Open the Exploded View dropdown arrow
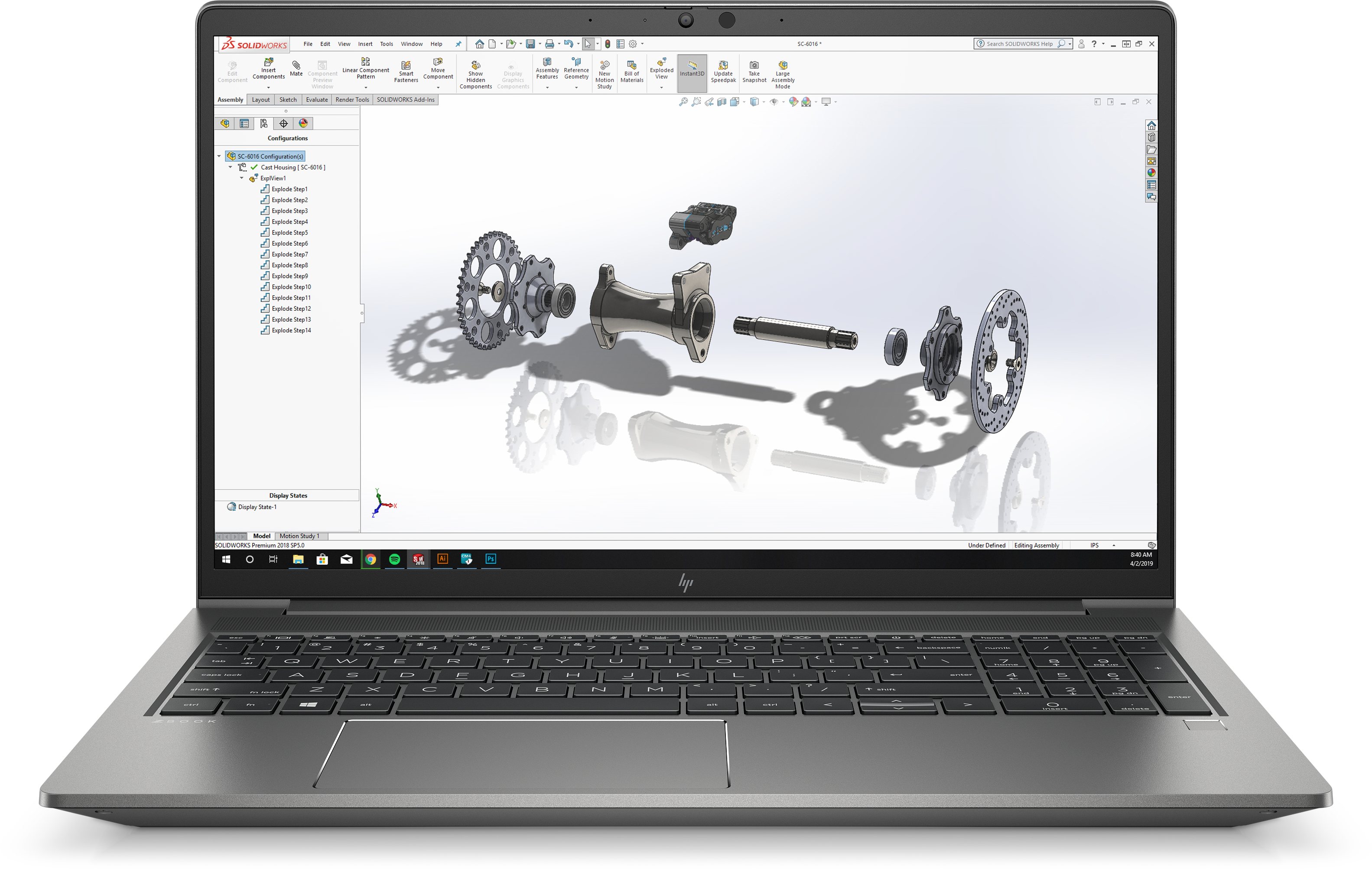 pos(661,88)
